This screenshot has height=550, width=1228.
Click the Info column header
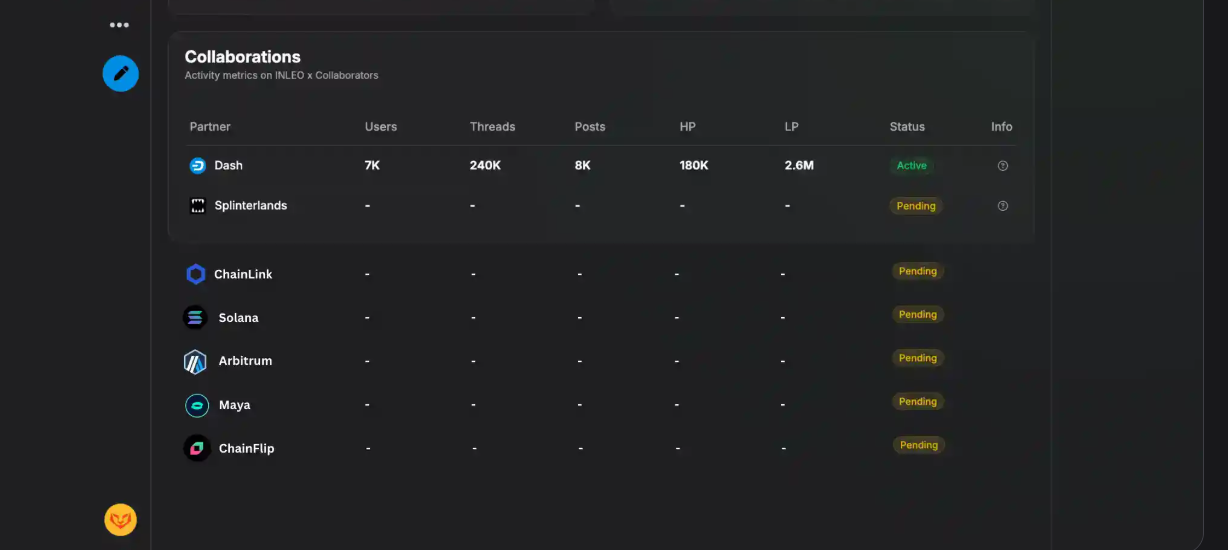(1002, 127)
